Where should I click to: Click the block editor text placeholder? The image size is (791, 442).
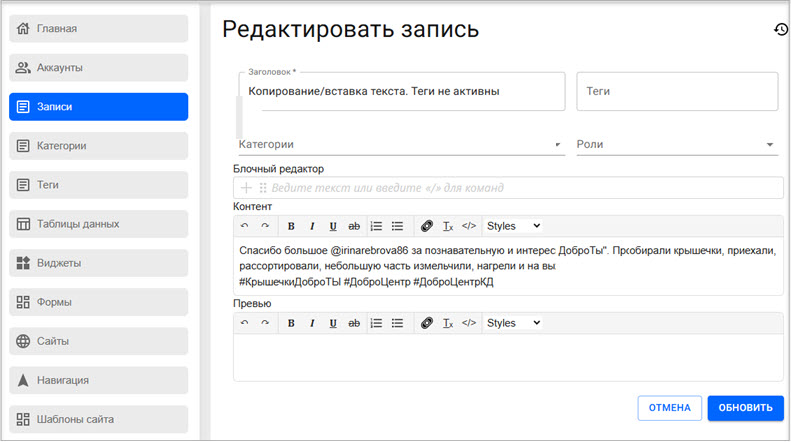click(387, 188)
